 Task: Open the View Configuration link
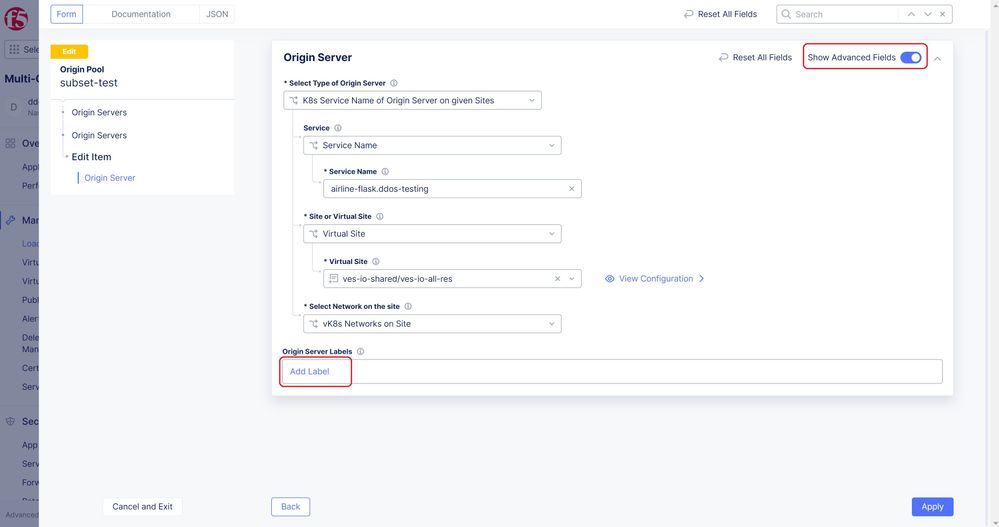(655, 279)
